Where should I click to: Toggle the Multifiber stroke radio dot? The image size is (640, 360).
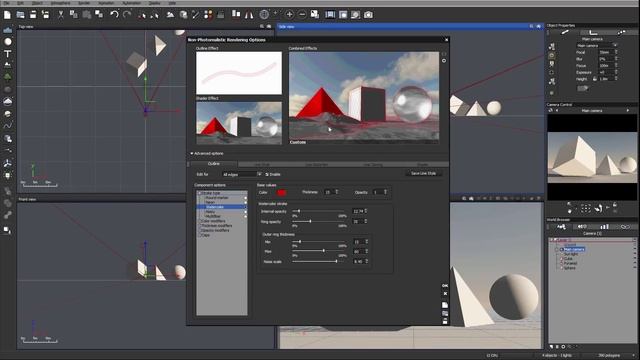coord(245,216)
